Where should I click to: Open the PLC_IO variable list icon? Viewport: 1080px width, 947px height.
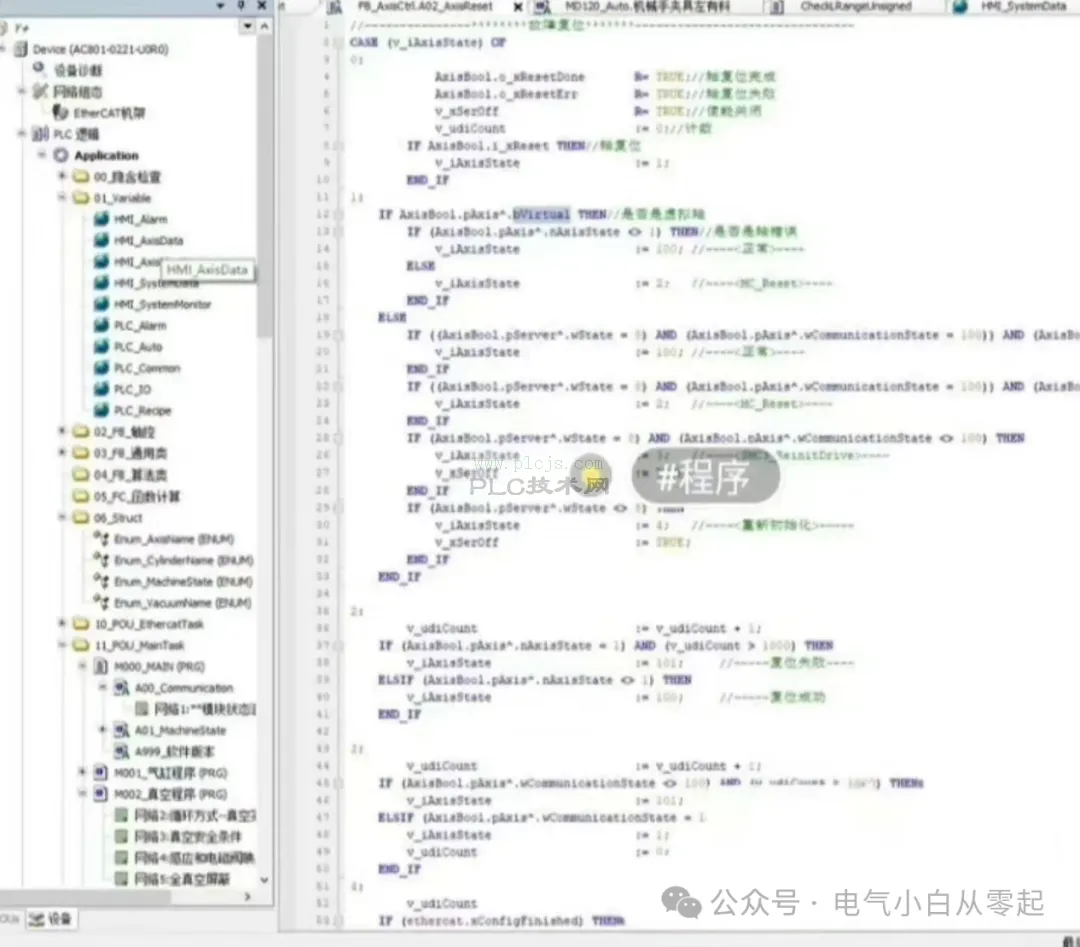(x=101, y=389)
